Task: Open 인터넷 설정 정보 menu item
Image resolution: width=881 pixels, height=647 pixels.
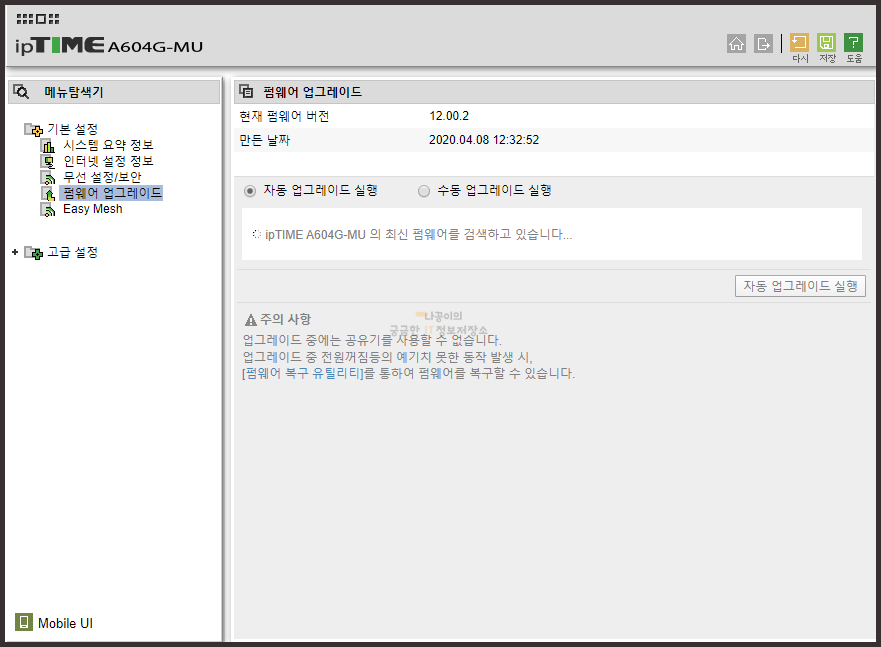Action: [x=108, y=161]
